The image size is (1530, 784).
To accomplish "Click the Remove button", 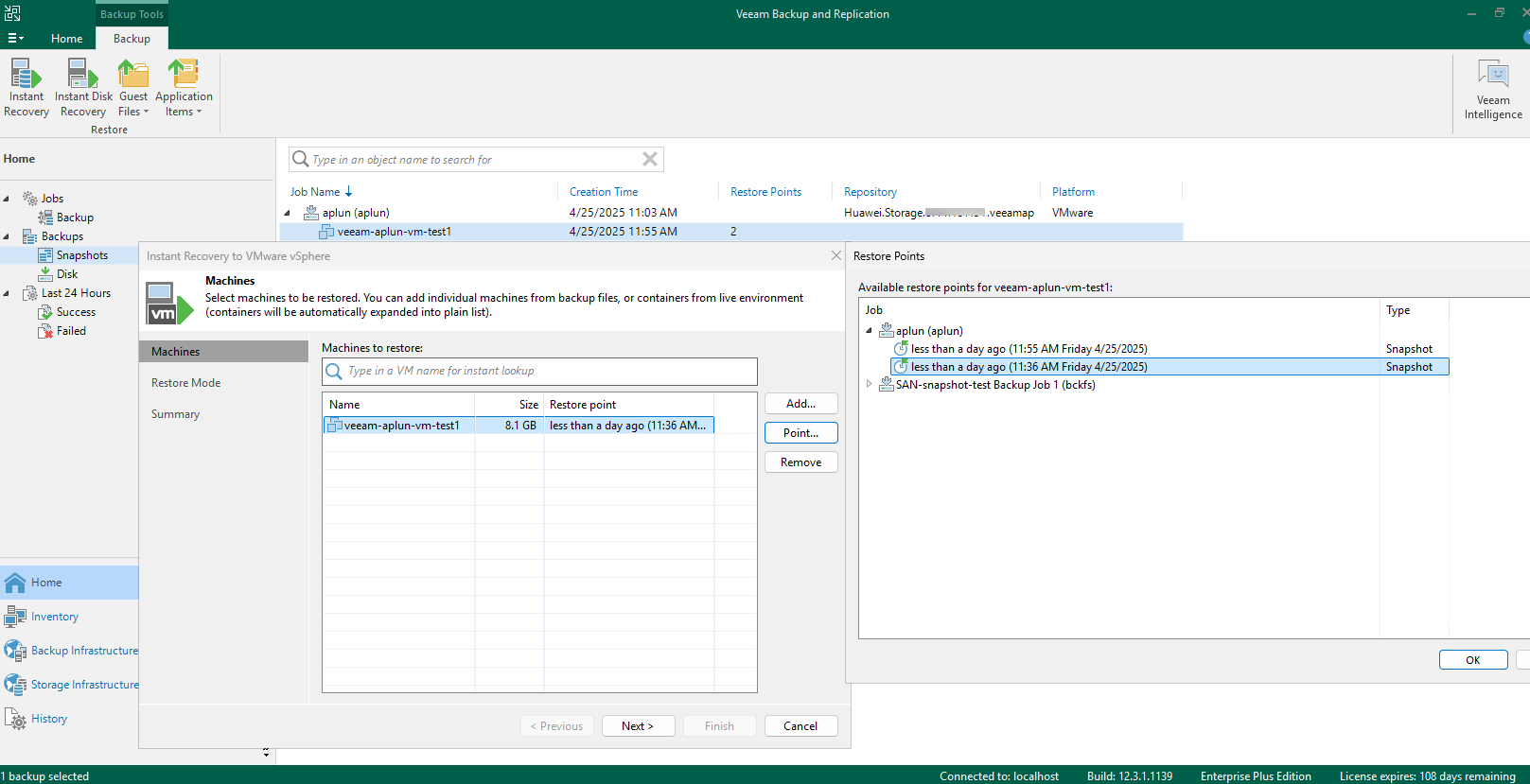I will point(800,462).
